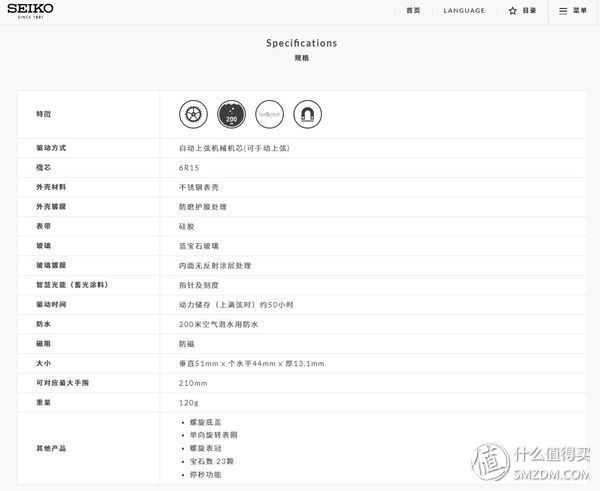
Task: Click the star icon beside 目录
Action: tap(512, 11)
